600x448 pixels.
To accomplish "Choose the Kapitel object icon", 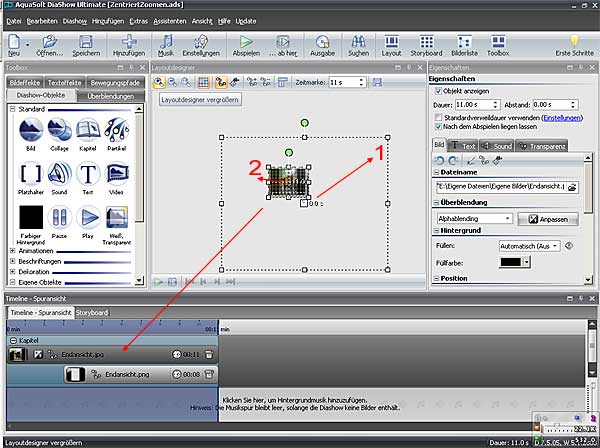I will coord(89,131).
